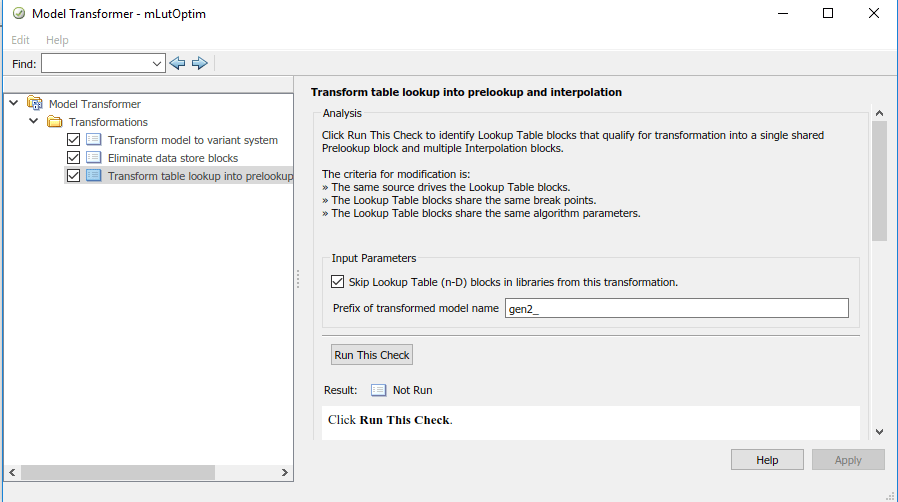Collapse the Model Transformer root node
The height and width of the screenshot is (502, 898).
point(14,103)
